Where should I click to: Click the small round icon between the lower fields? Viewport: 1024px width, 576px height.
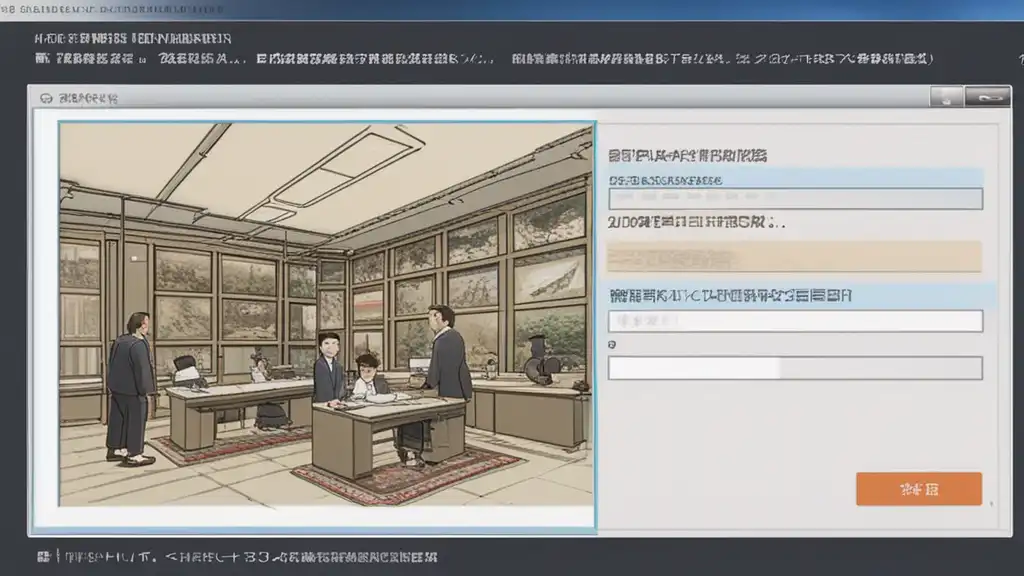point(612,344)
